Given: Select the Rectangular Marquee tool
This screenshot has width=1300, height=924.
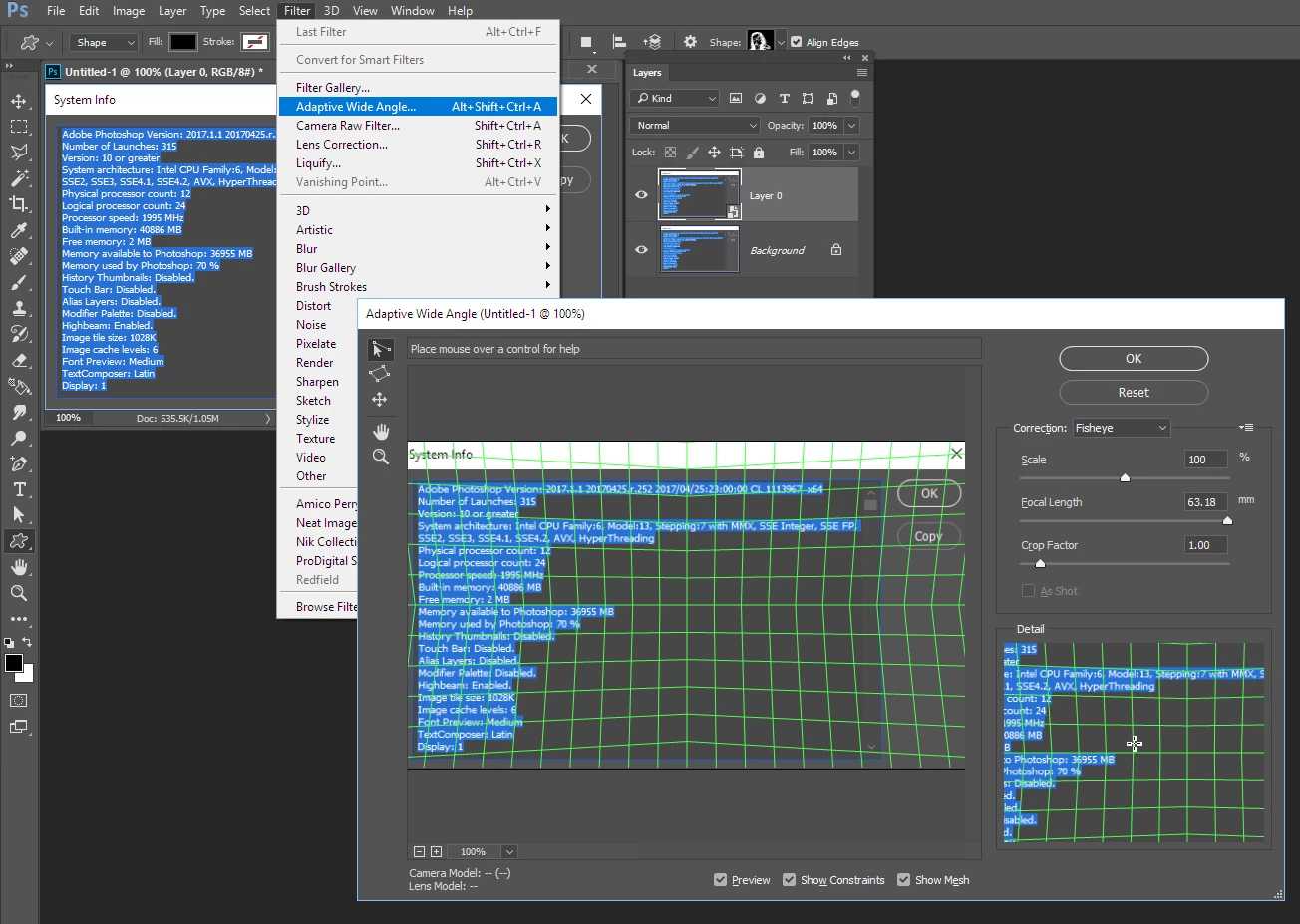Looking at the screenshot, I should point(19,127).
